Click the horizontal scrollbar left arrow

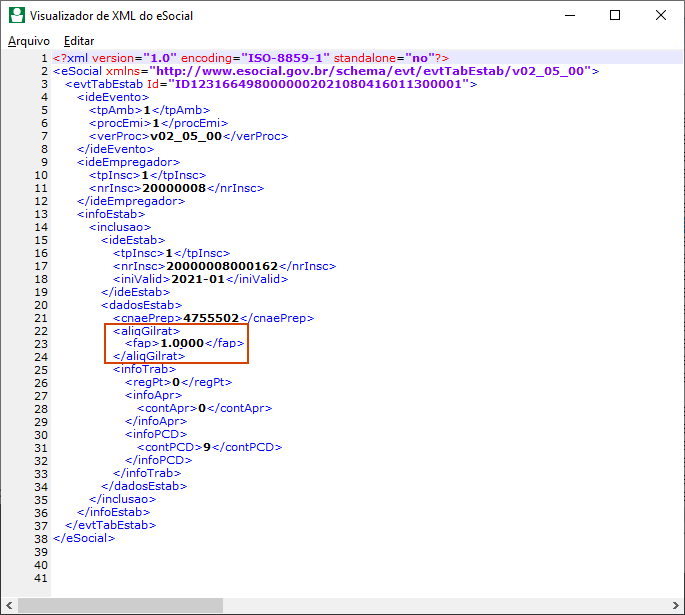(x=9, y=606)
